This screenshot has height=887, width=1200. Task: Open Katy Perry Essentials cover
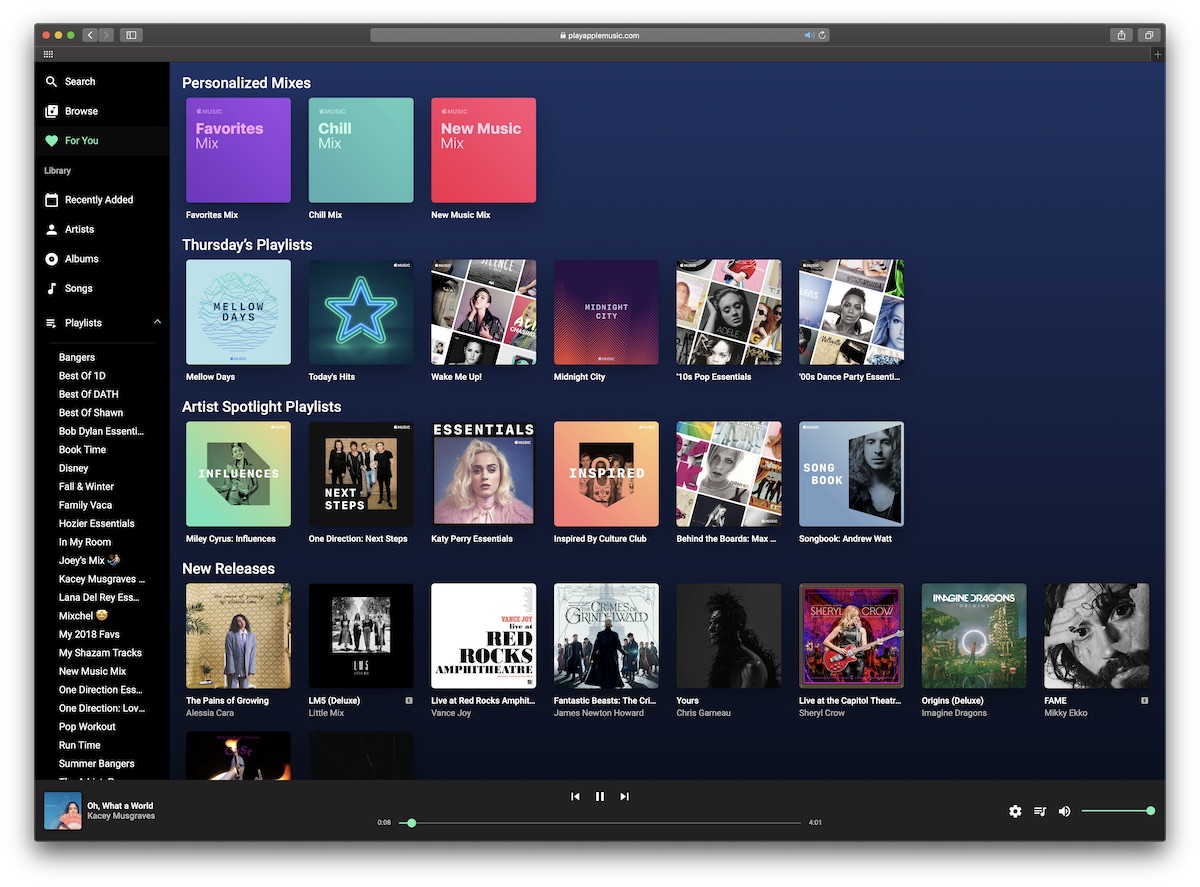tap(483, 474)
